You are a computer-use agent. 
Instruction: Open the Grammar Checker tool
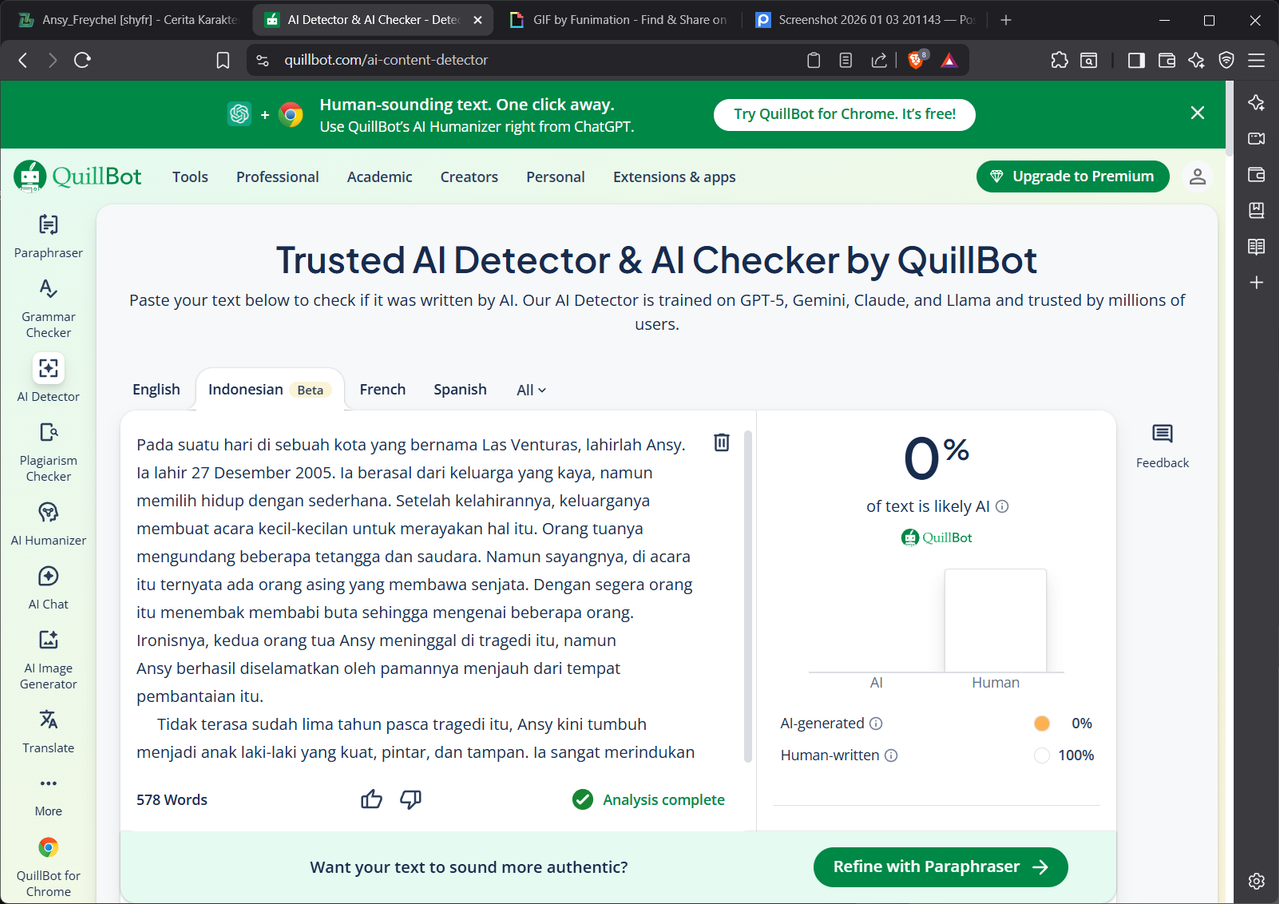[48, 308]
